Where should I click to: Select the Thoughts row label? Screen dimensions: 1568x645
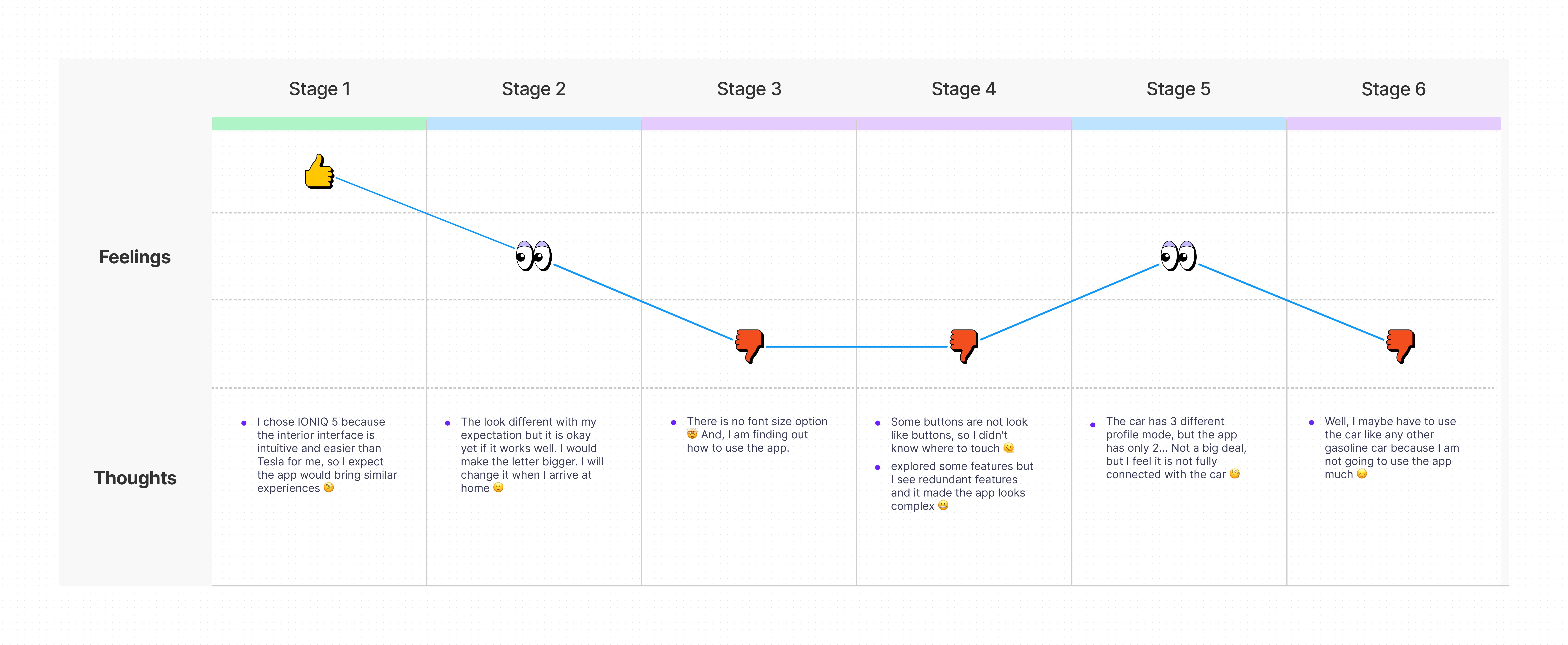(x=135, y=478)
